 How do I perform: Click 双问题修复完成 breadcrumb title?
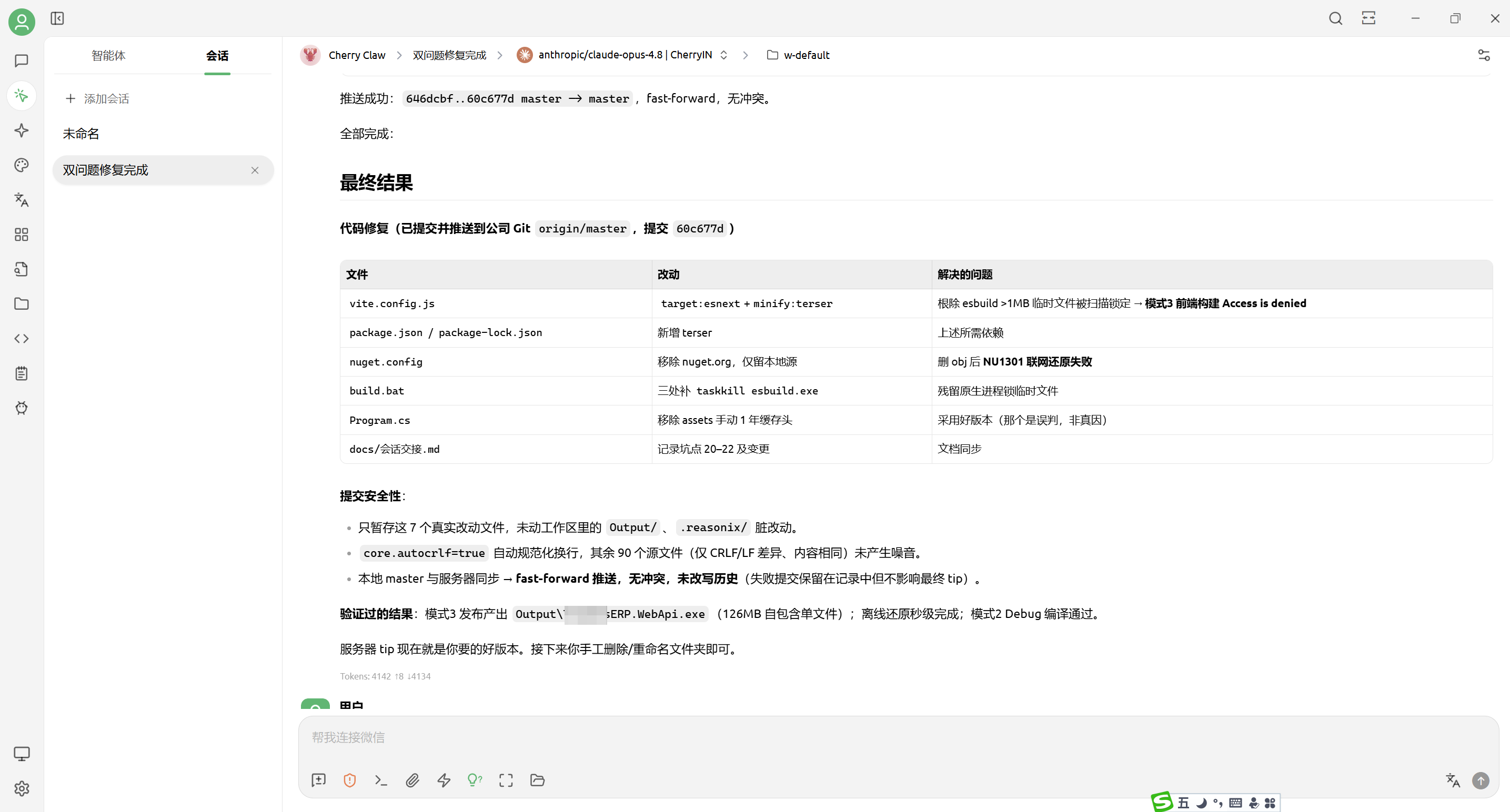pos(450,55)
